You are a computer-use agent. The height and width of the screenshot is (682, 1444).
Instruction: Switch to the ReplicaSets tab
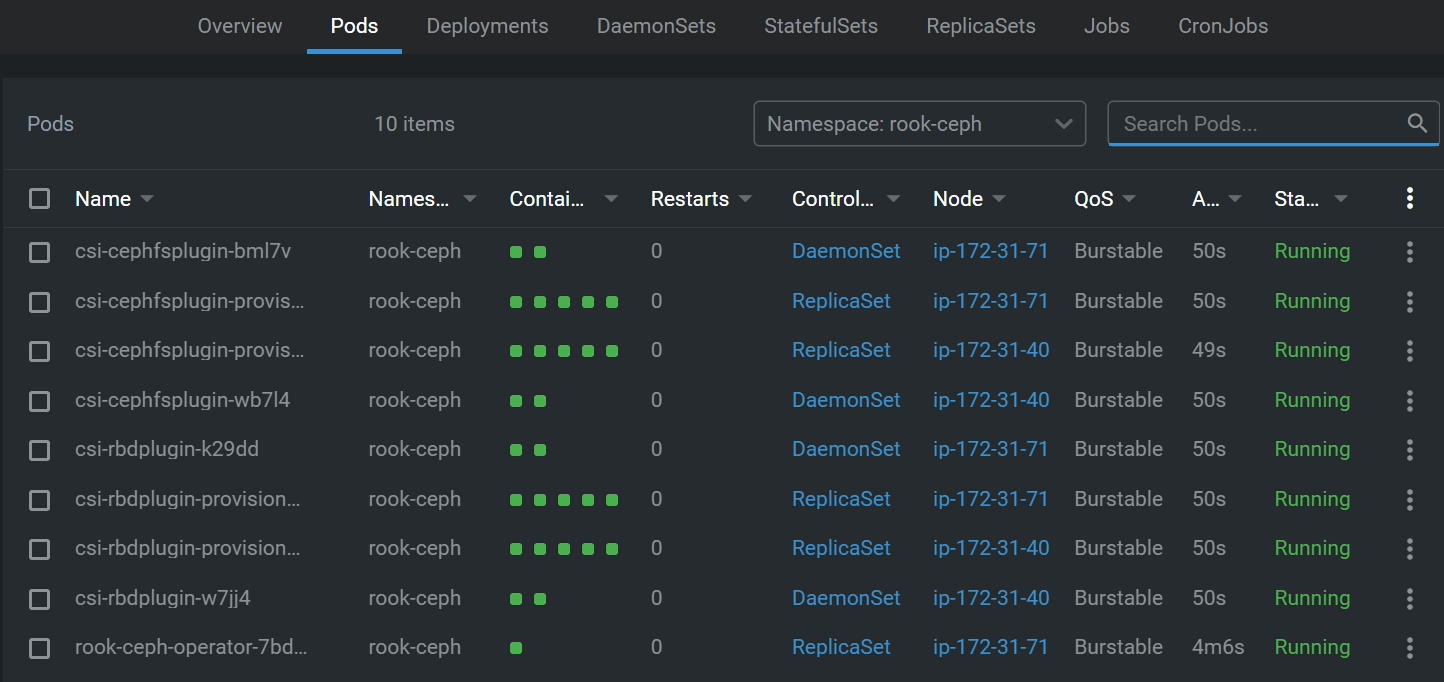click(981, 26)
